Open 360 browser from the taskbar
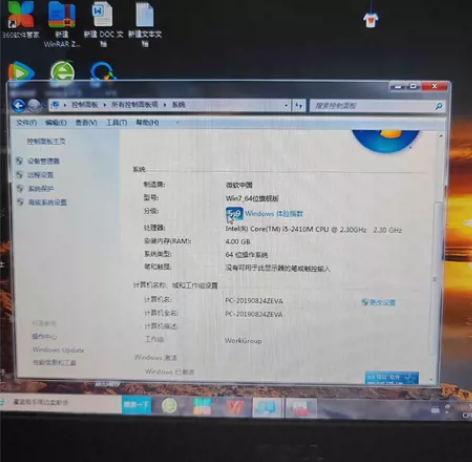Image resolution: width=472 pixels, height=462 pixels. tap(169, 406)
